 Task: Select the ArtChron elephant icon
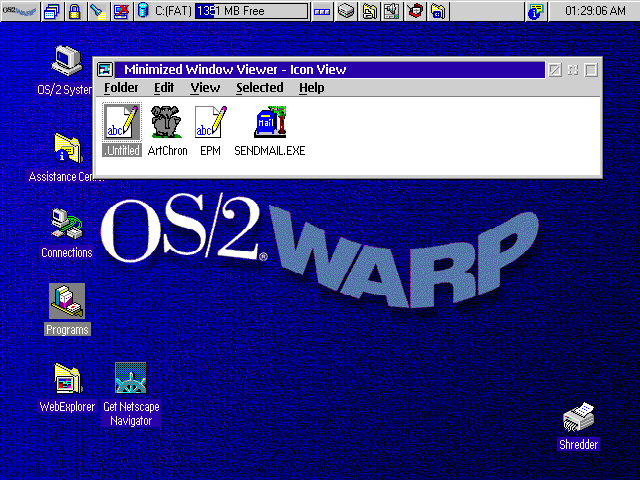tap(166, 122)
